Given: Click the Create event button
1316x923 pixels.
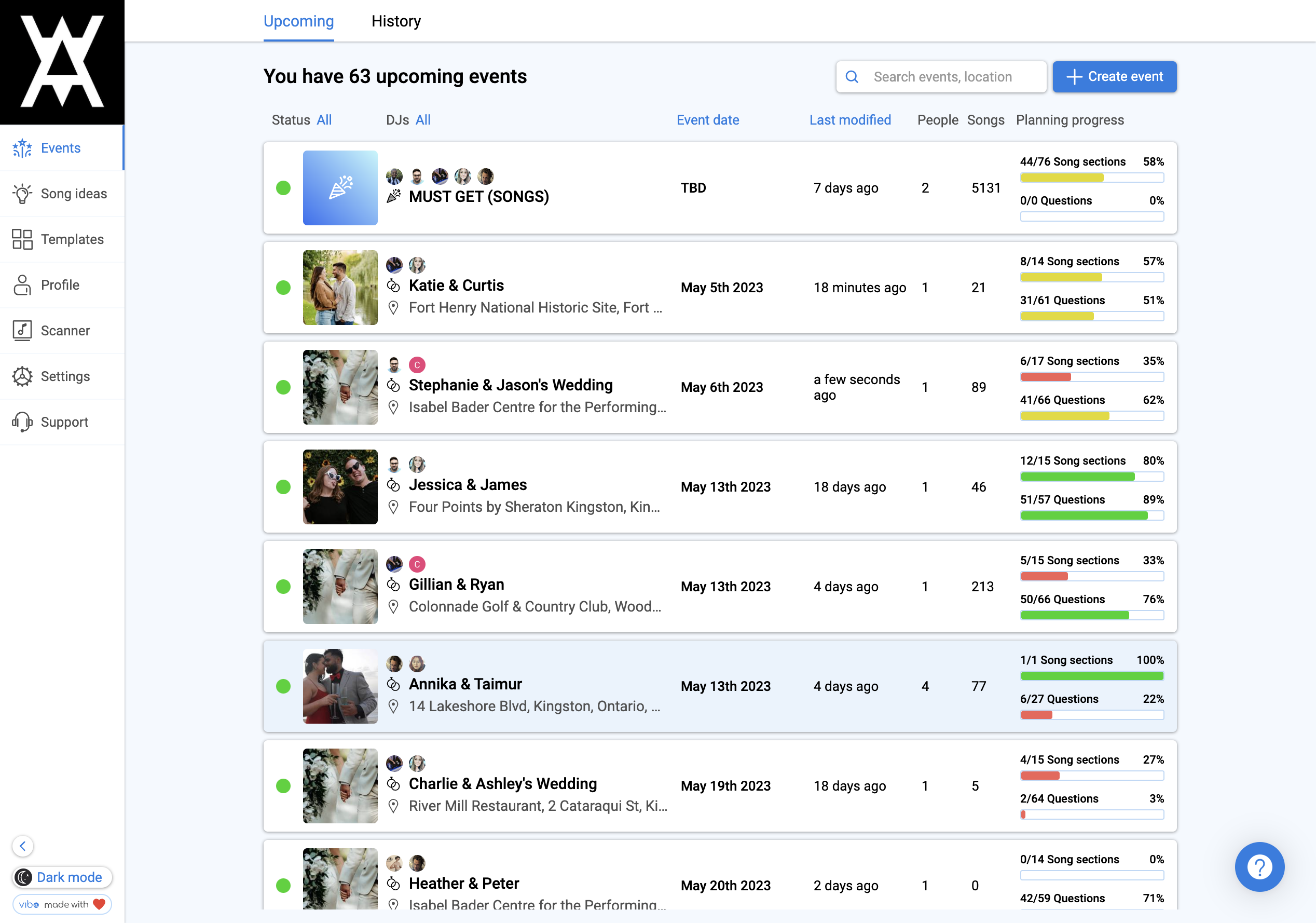Looking at the screenshot, I should tap(1114, 77).
